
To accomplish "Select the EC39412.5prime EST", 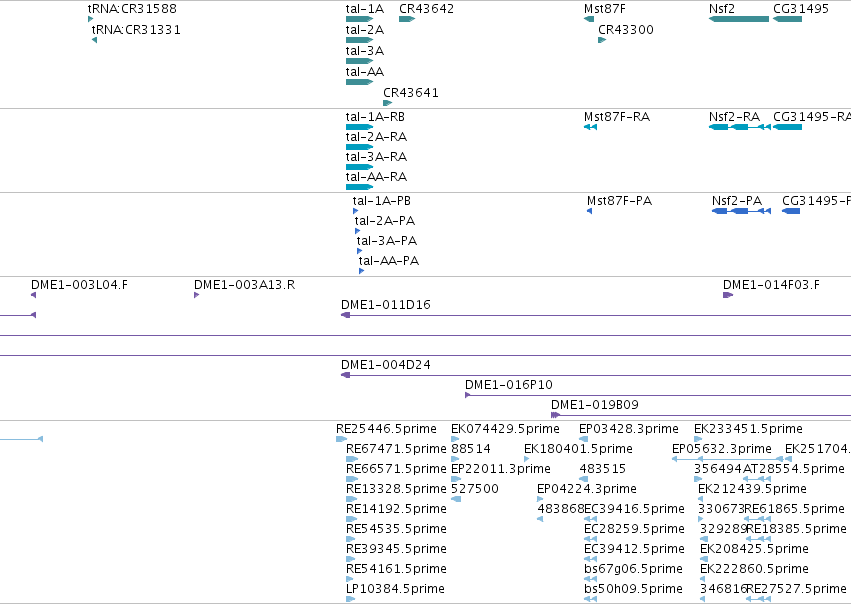I will (x=590, y=560).
